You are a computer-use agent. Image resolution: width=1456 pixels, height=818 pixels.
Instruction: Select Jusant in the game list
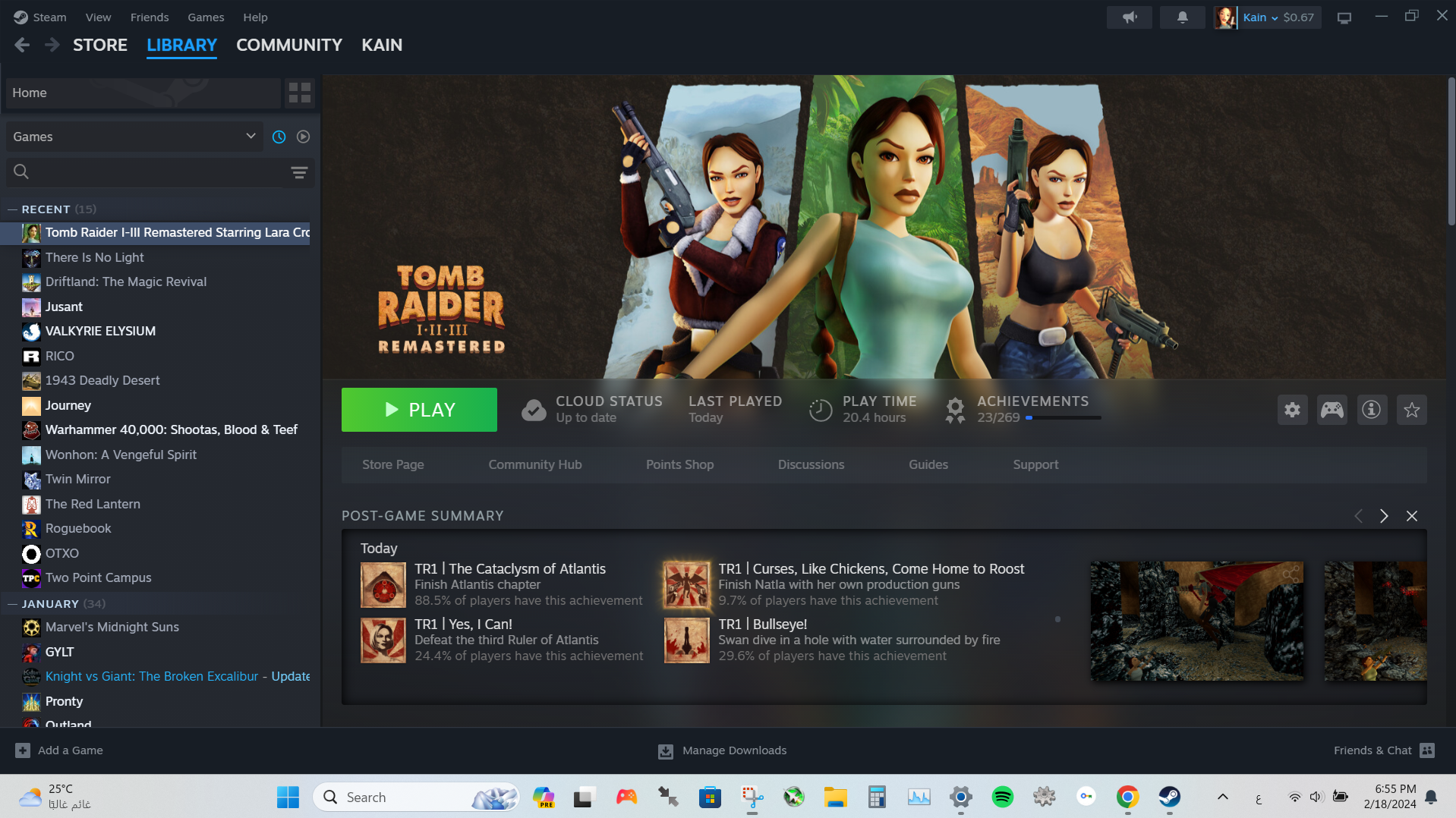64,307
